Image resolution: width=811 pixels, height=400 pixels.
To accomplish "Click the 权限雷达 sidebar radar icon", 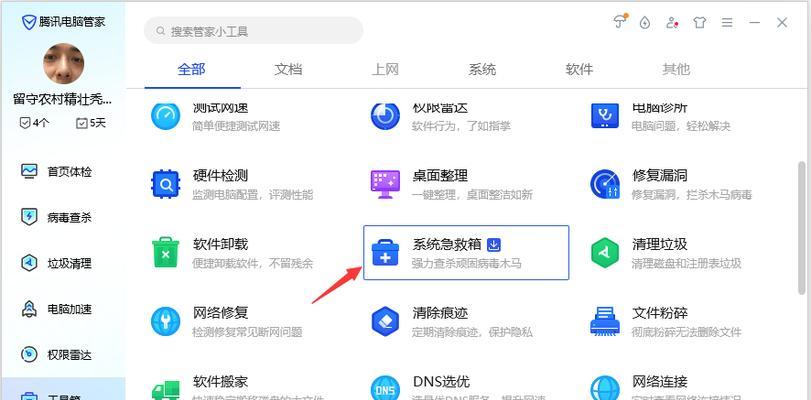I will [x=29, y=354].
